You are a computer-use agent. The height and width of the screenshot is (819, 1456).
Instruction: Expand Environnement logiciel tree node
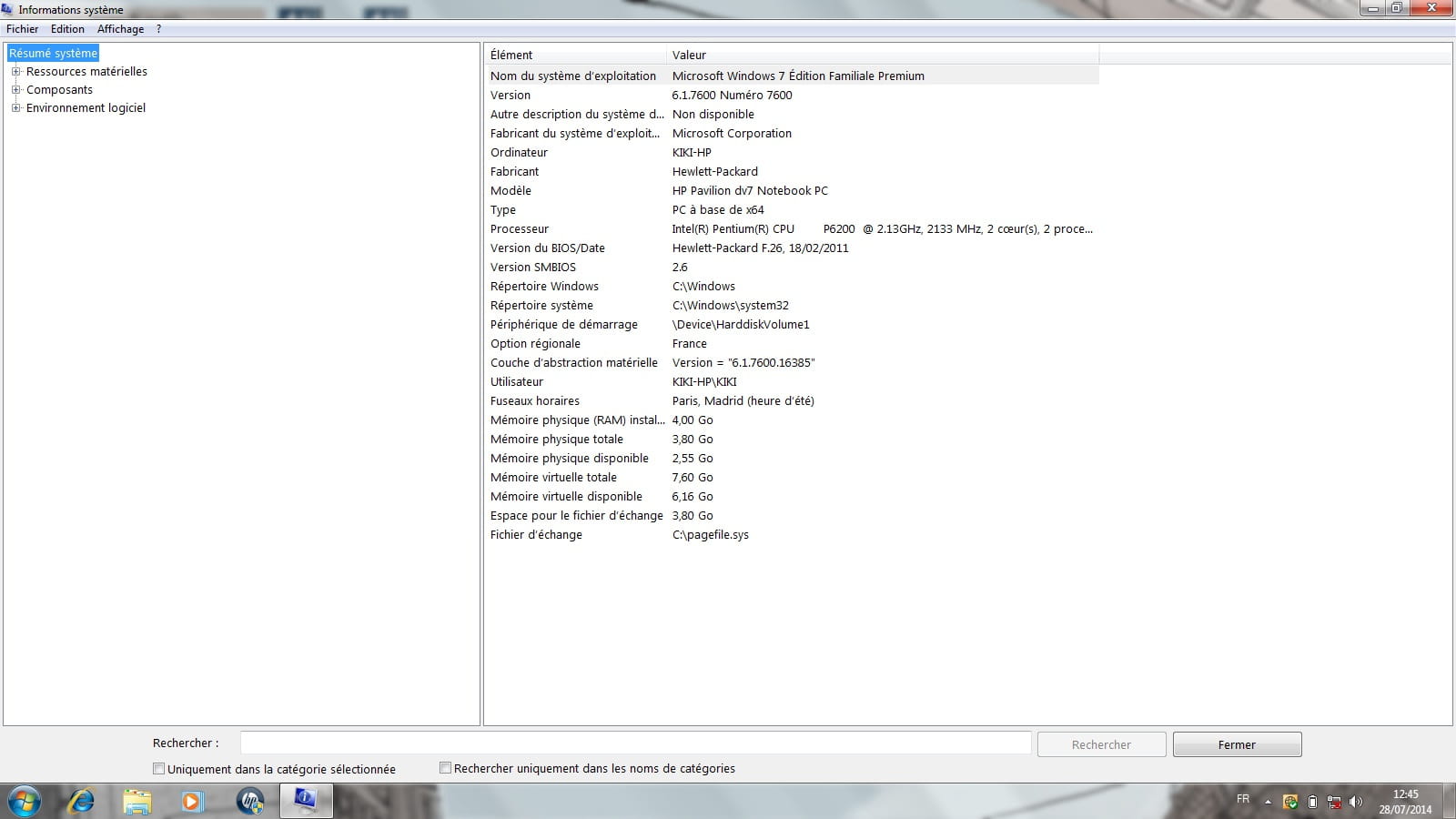tap(15, 107)
